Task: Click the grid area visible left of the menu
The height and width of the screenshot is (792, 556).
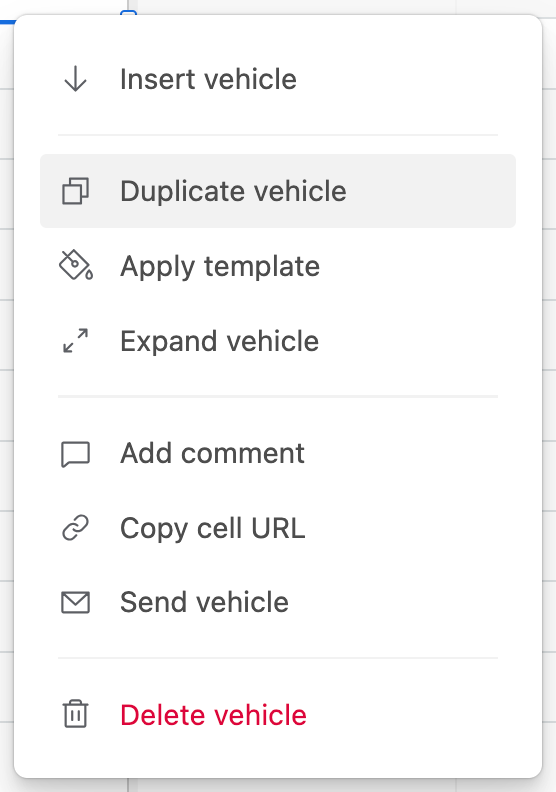Action: (x=6, y=404)
